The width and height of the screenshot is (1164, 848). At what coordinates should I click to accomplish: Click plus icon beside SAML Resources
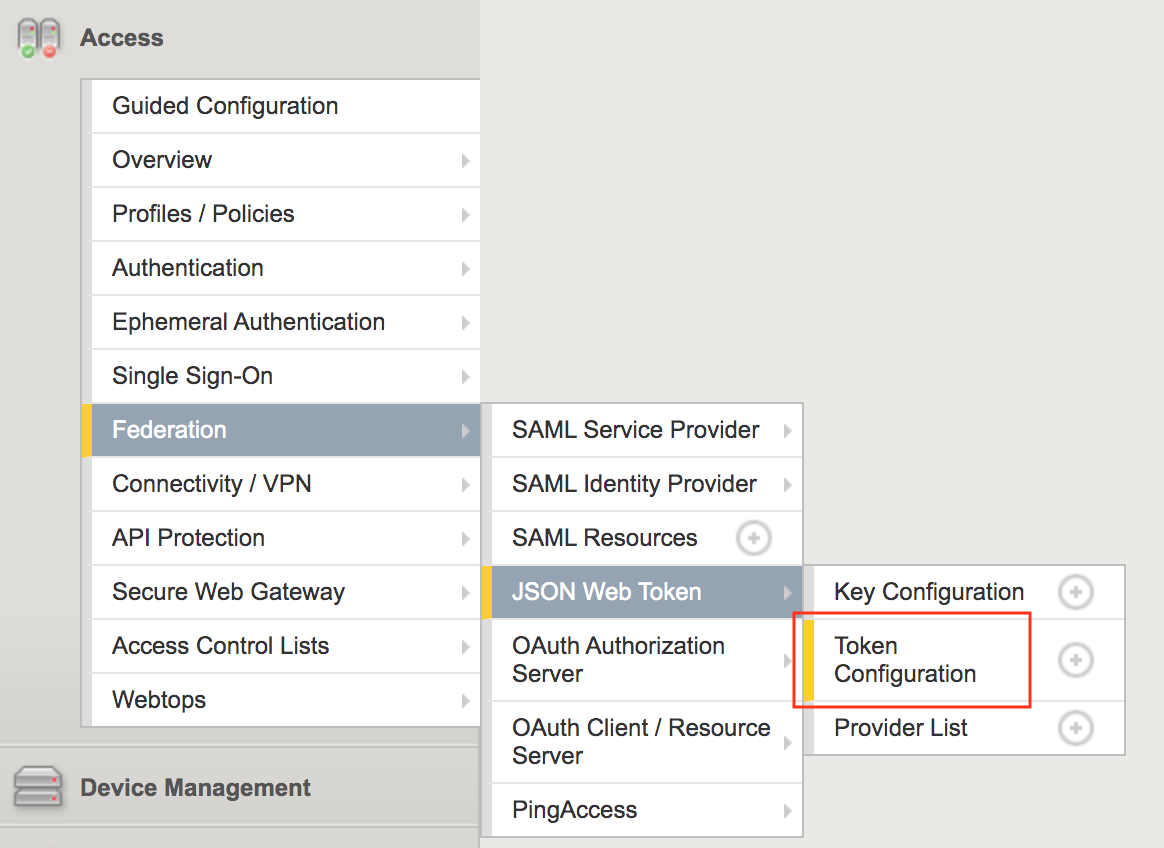[x=753, y=538]
